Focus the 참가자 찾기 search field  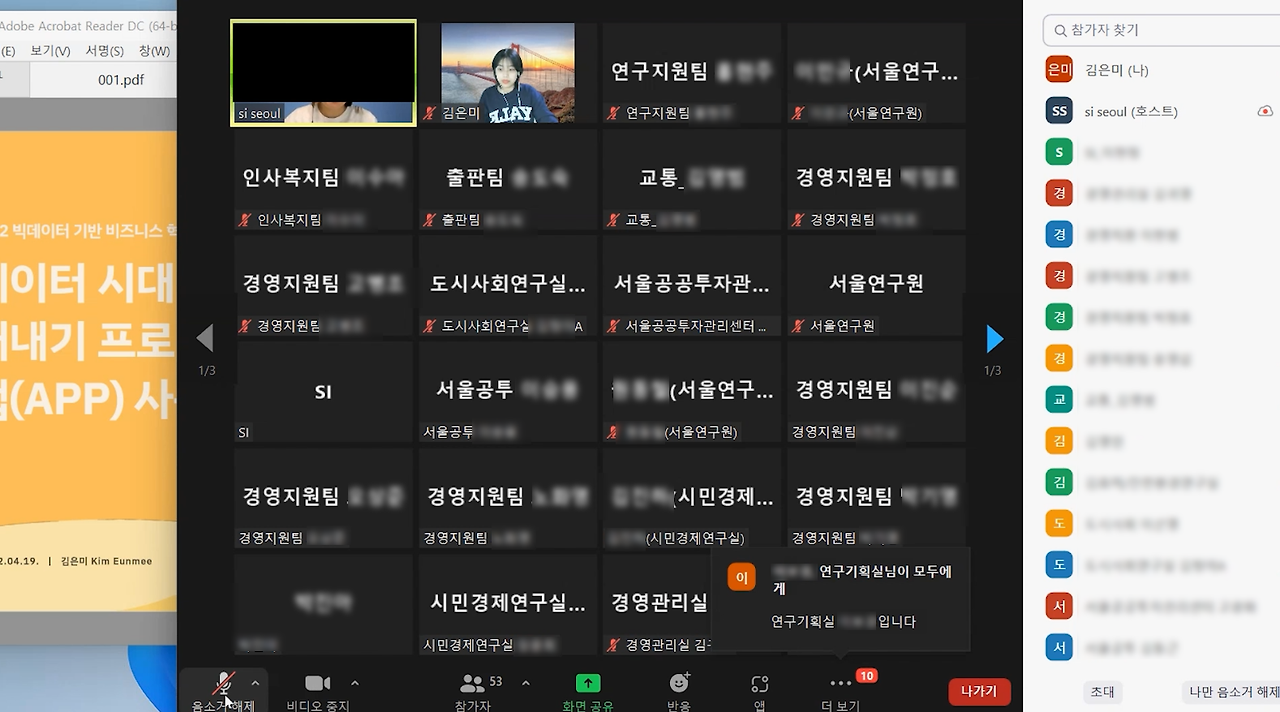[x=1162, y=30]
